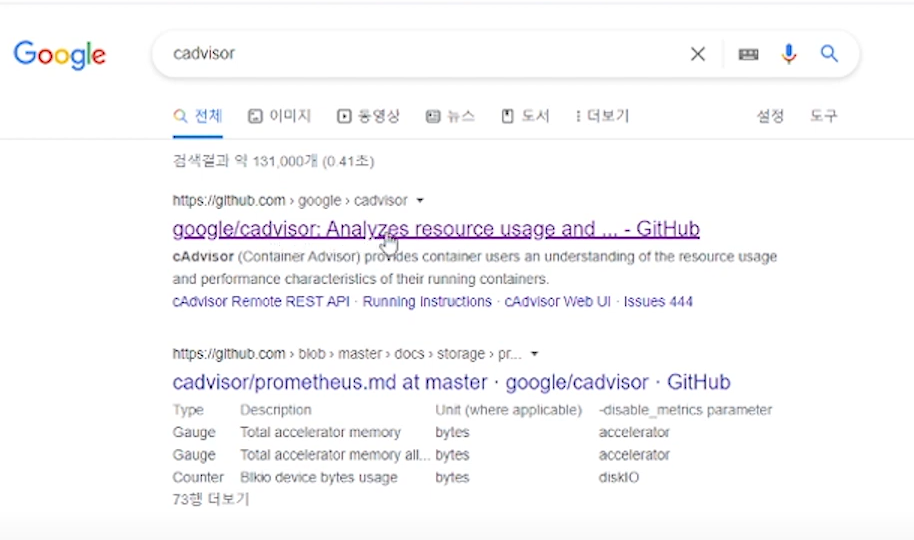The width and height of the screenshot is (914, 540).
Task: Open 설정 settings
Action: click(x=770, y=116)
